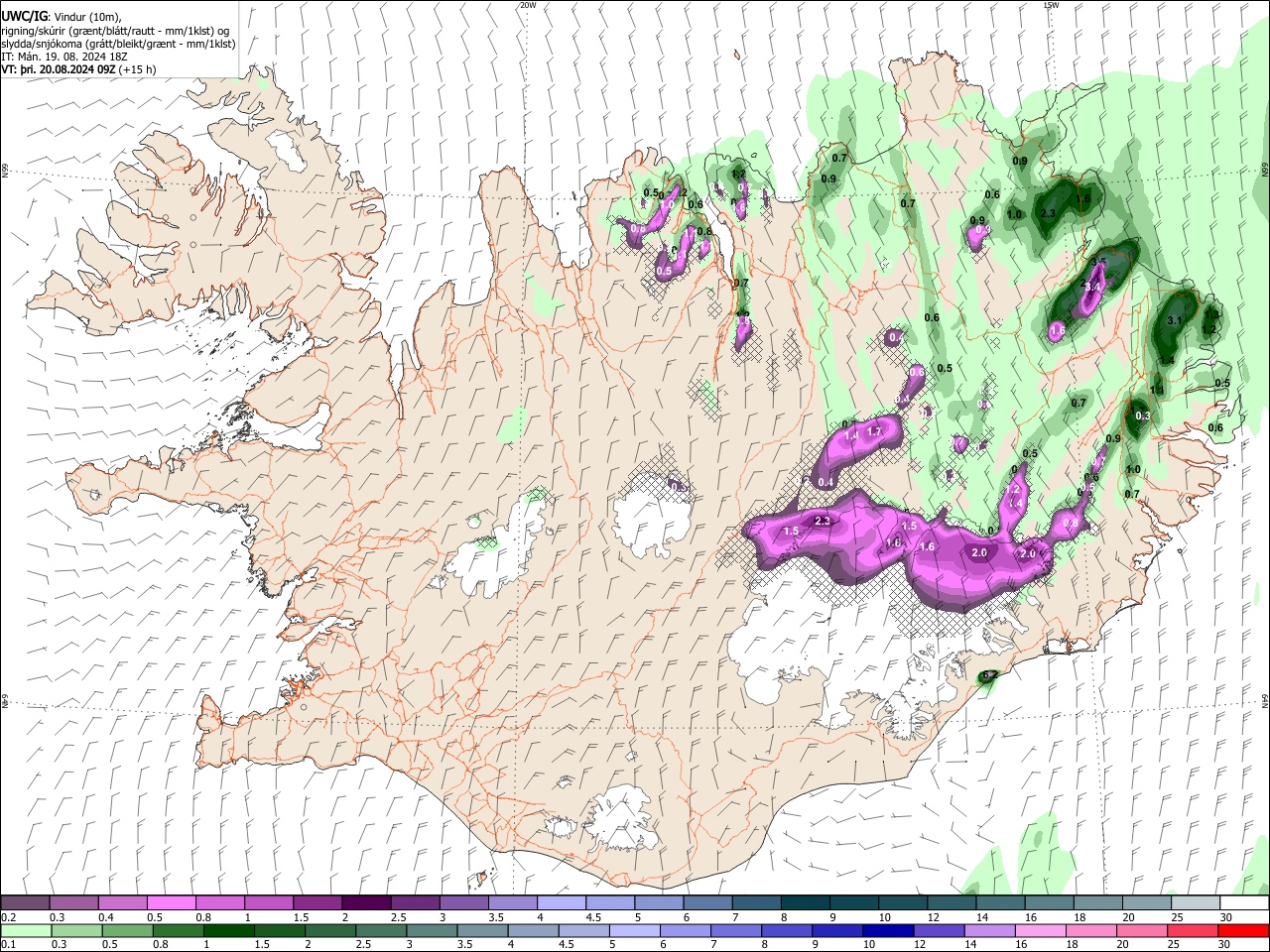1270x952 pixels.
Task: Click the dark-green '2.3' rain value
Action: [1048, 213]
